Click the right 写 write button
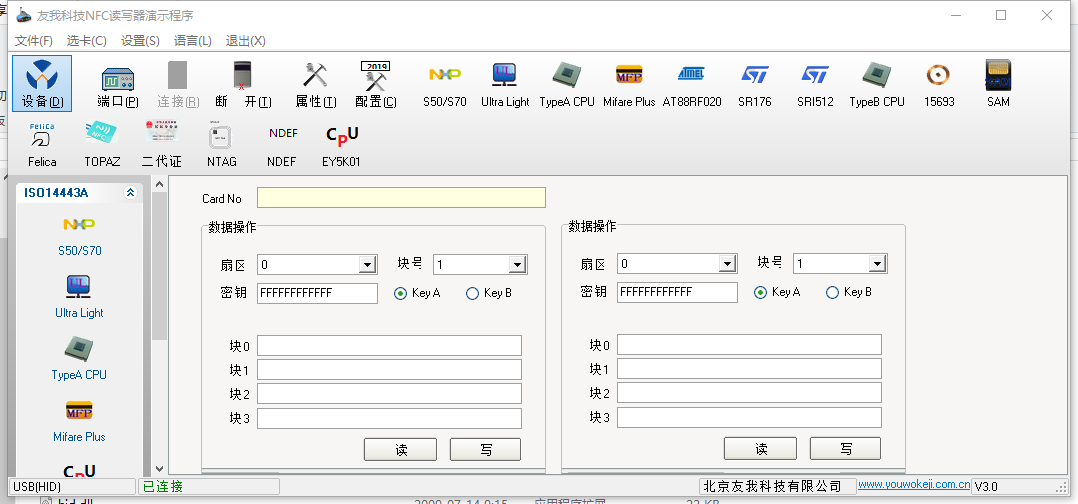Screen dimensions: 1078x504 click(x=845, y=449)
